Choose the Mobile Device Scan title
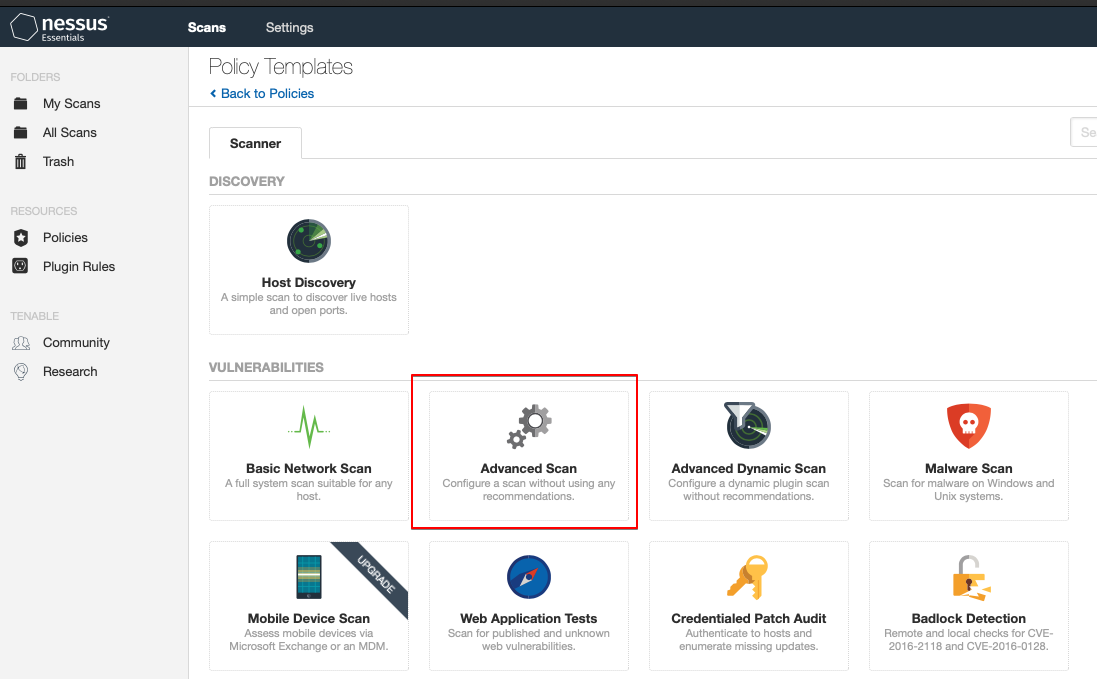Viewport: 1097px width, 679px height. pos(309,618)
